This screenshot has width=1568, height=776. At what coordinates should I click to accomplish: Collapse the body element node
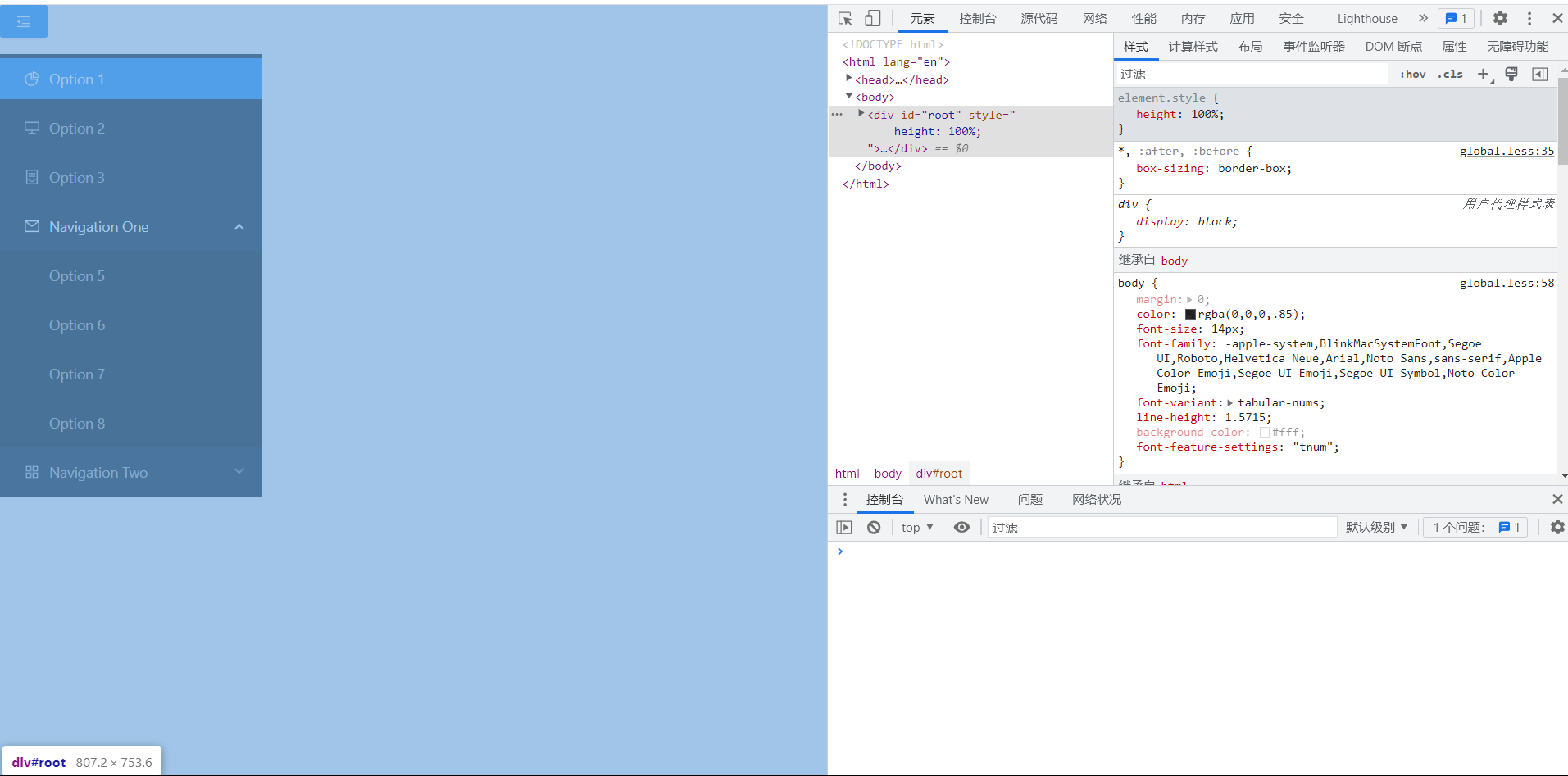click(849, 96)
